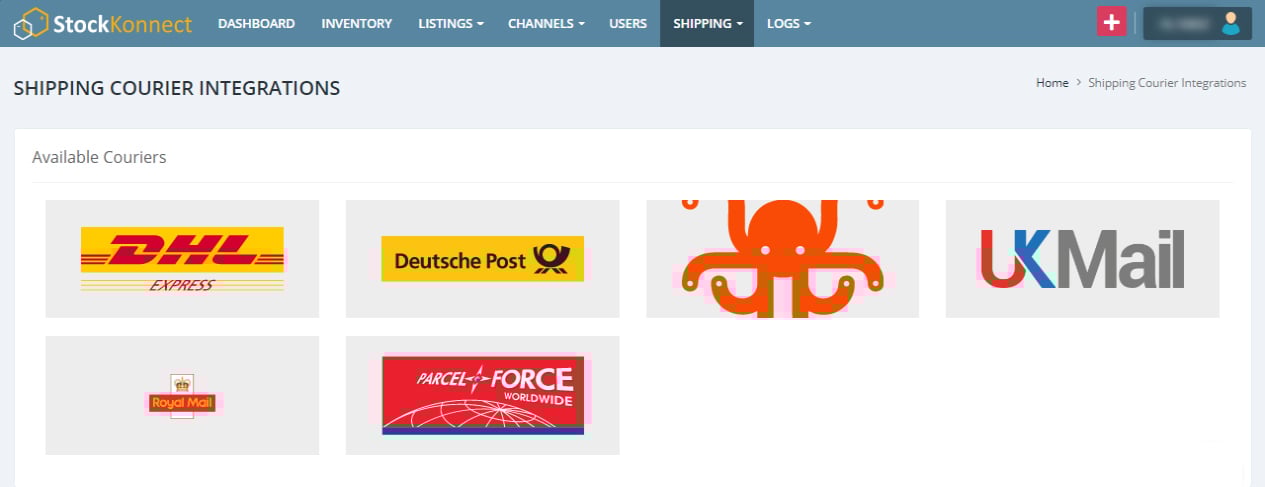Open the Users page

click(x=628, y=23)
